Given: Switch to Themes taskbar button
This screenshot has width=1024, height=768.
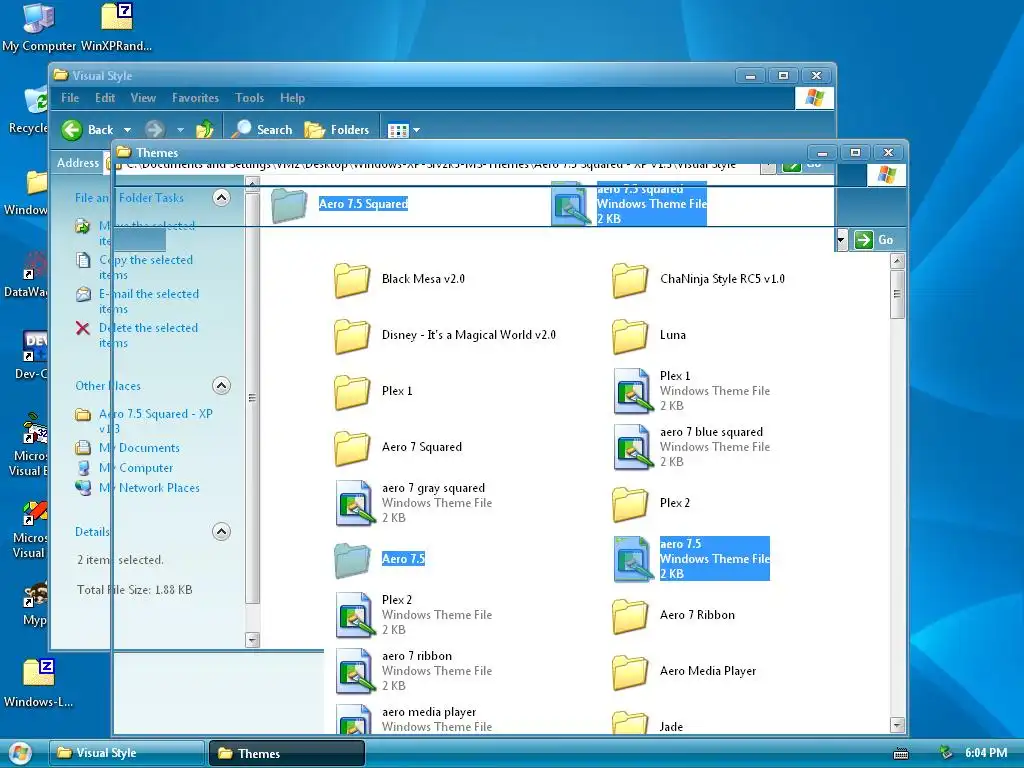Looking at the screenshot, I should coord(287,753).
